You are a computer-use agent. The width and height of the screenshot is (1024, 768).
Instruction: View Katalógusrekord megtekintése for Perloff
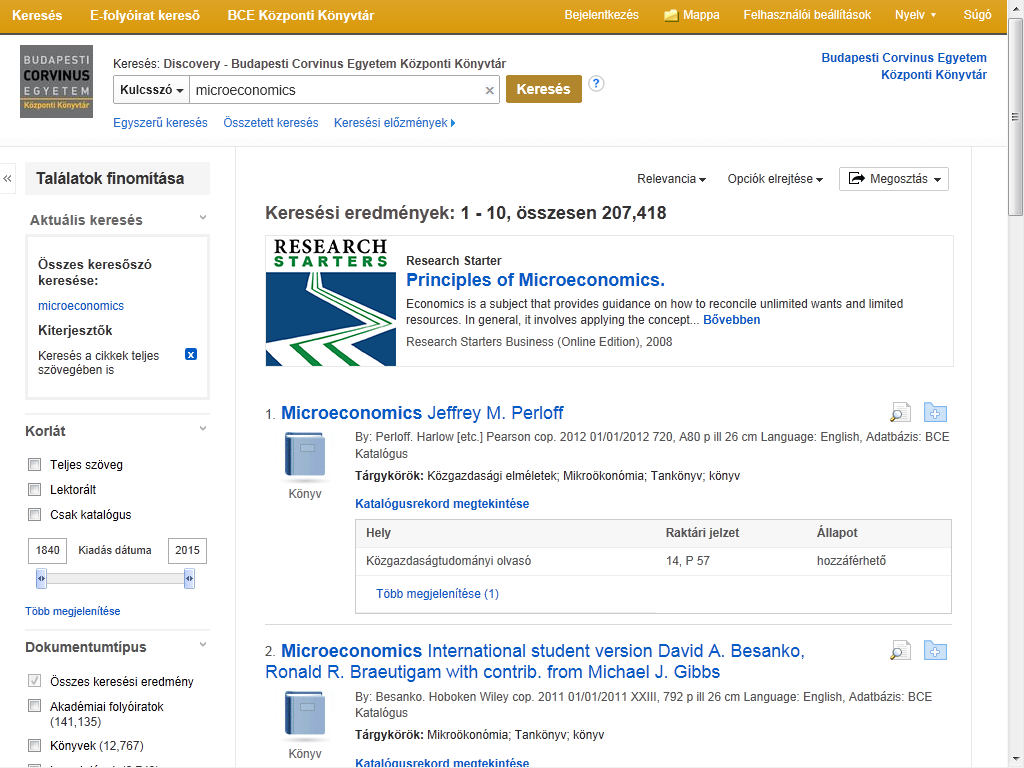tap(442, 504)
